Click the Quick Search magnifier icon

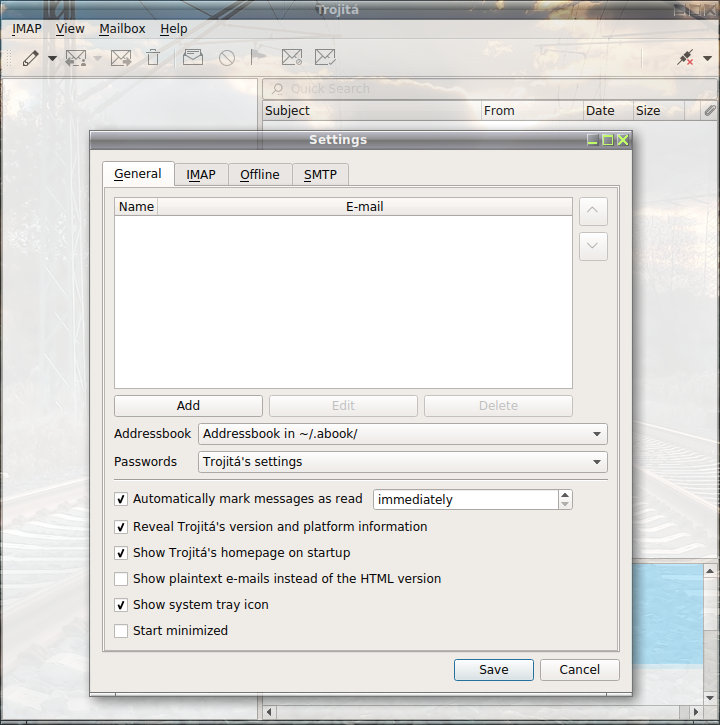277,88
